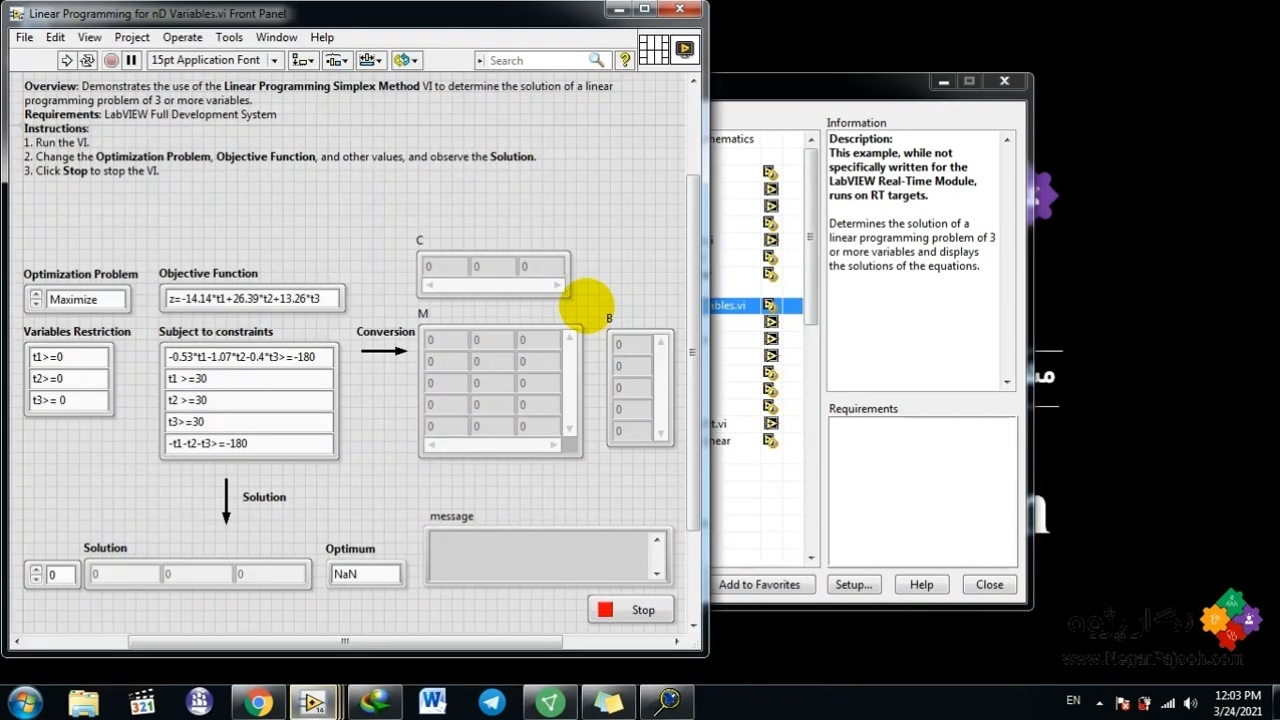Screen dimensions: 1280x720
Task: Open the Context Help question mark icon
Action: pos(625,61)
